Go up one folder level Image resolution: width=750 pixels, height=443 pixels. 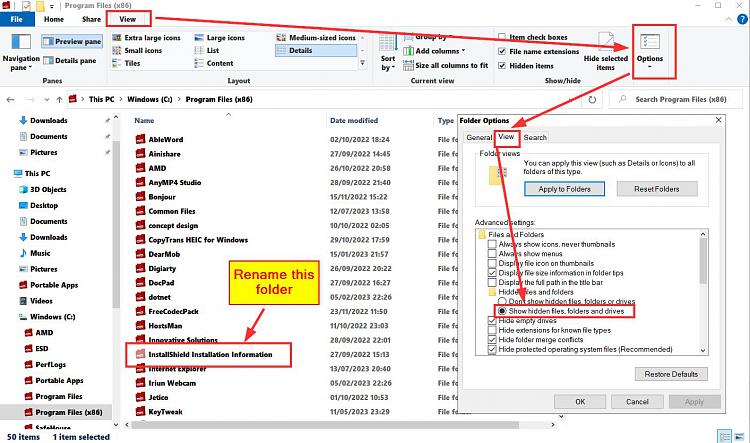click(x=59, y=100)
